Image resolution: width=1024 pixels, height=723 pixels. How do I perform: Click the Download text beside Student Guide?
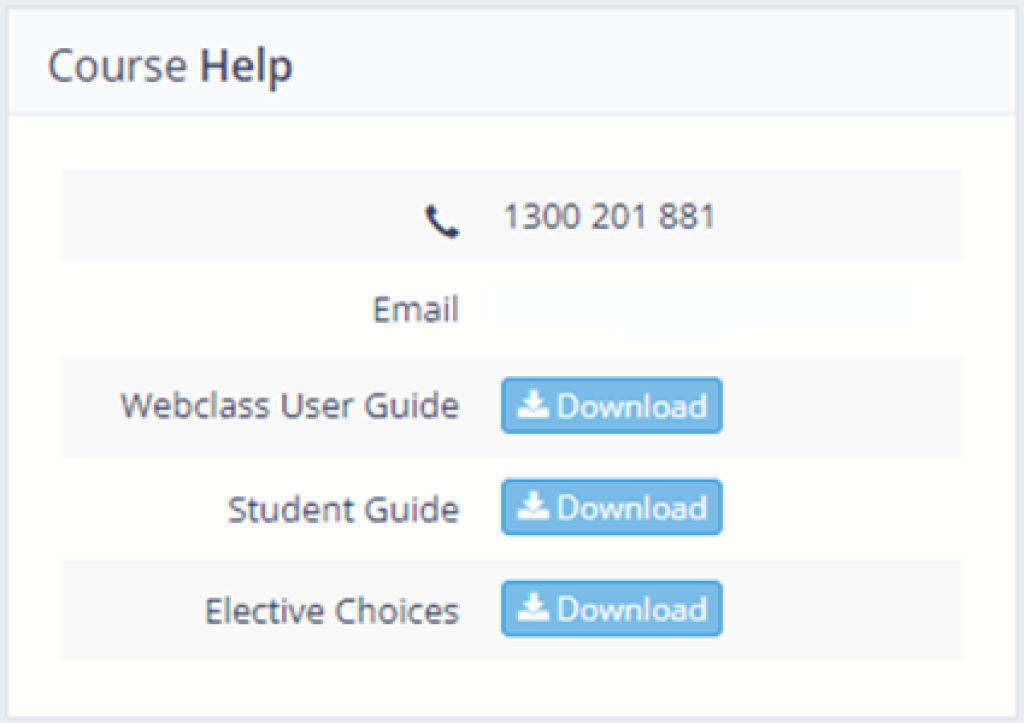pos(632,507)
